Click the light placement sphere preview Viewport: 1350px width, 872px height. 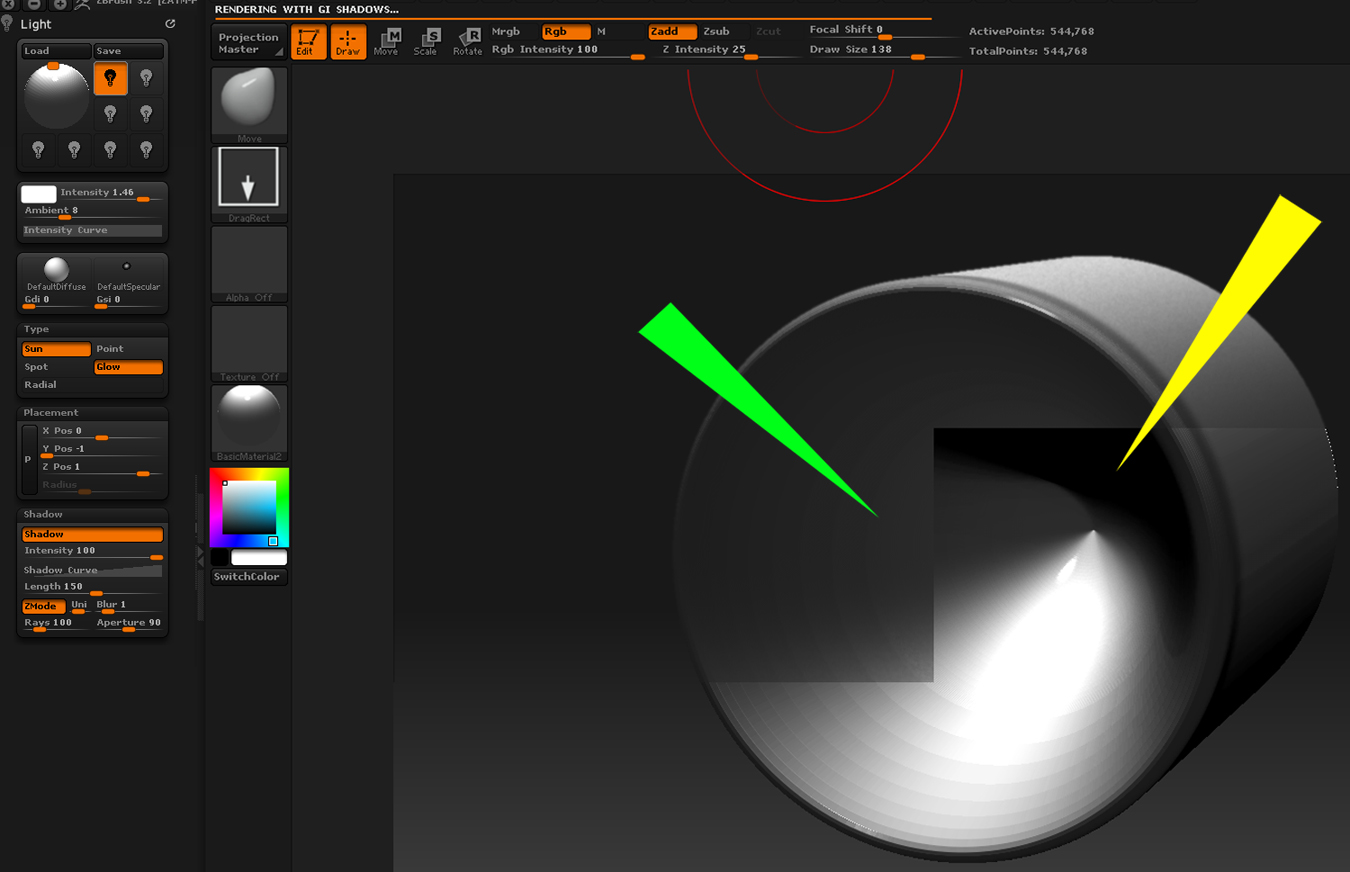(x=56, y=97)
